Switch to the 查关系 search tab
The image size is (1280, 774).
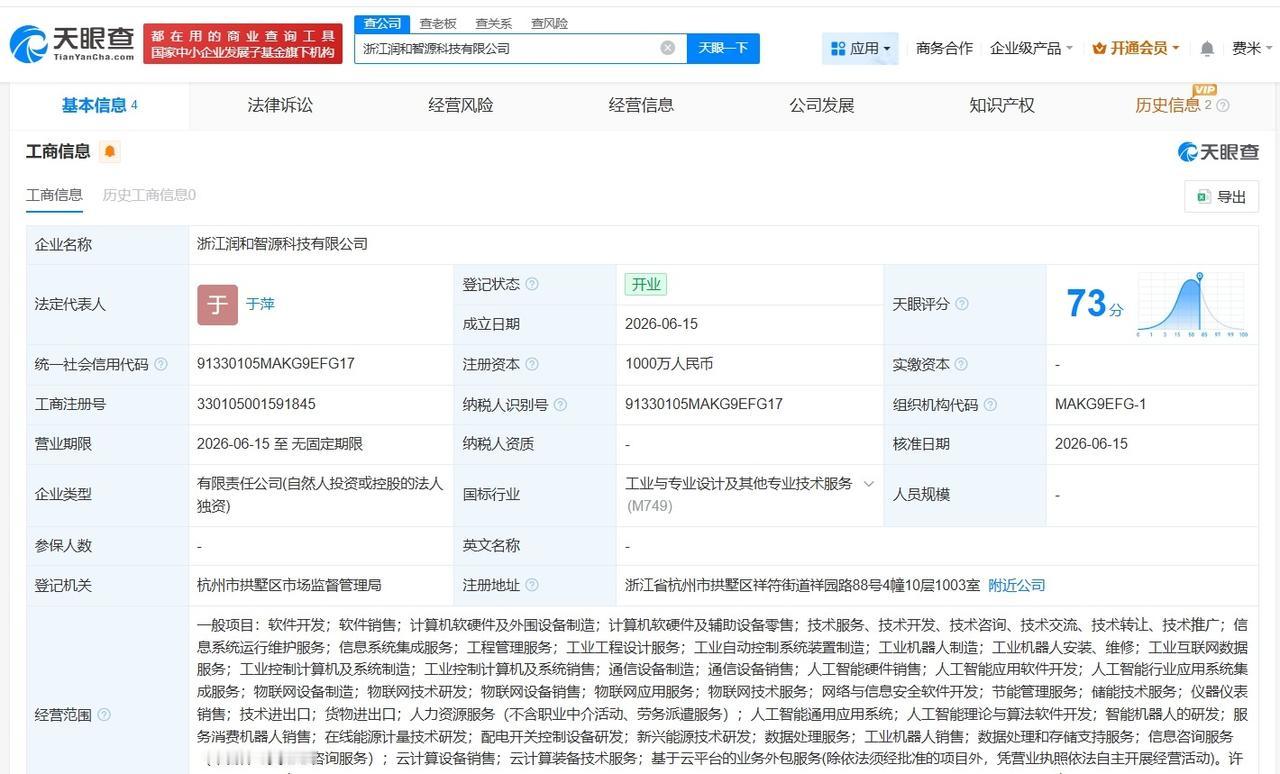pos(494,23)
